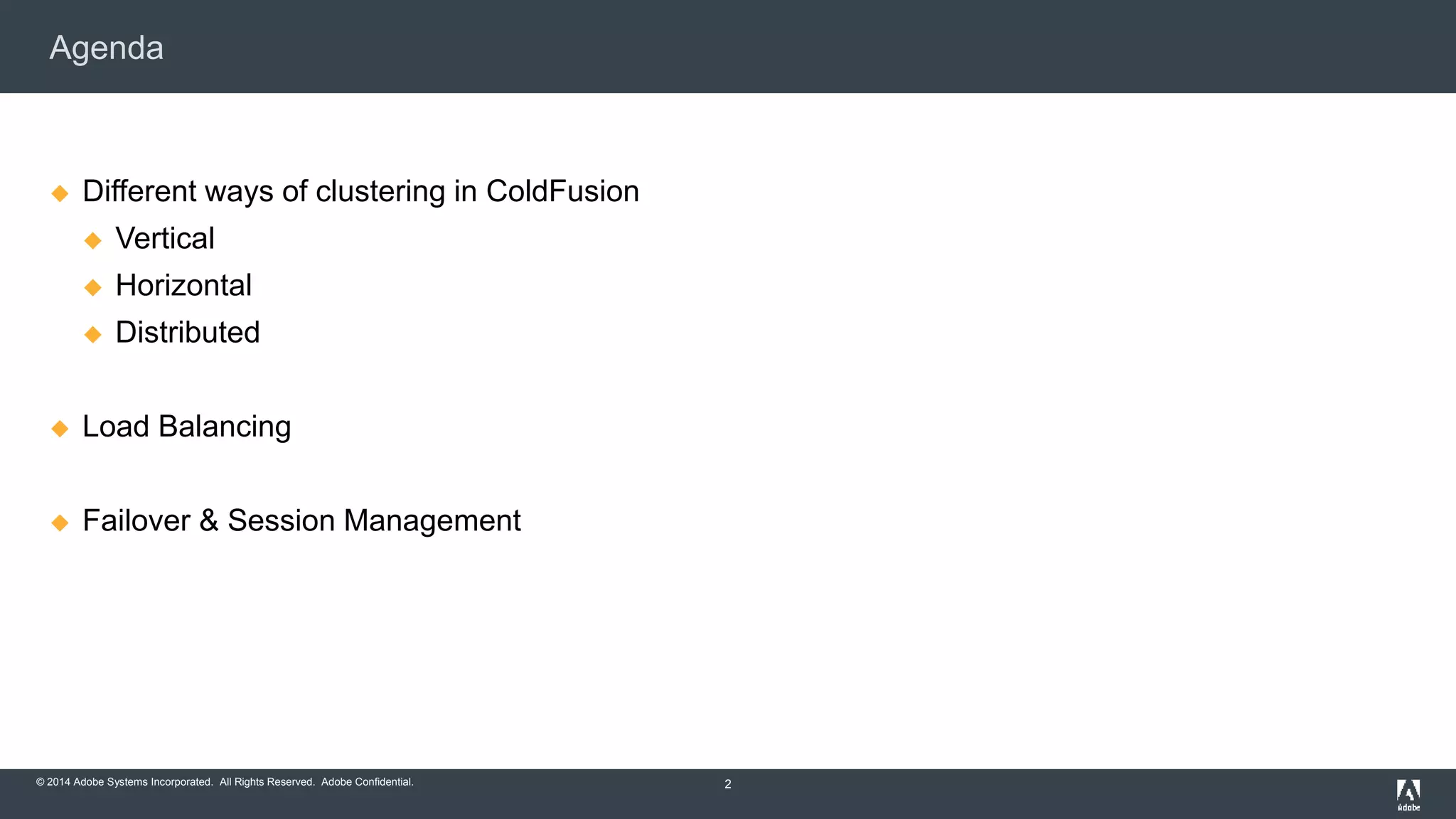The height and width of the screenshot is (819, 1456).
Task: Click the Adobe copyright notice in footer
Action: (x=225, y=782)
